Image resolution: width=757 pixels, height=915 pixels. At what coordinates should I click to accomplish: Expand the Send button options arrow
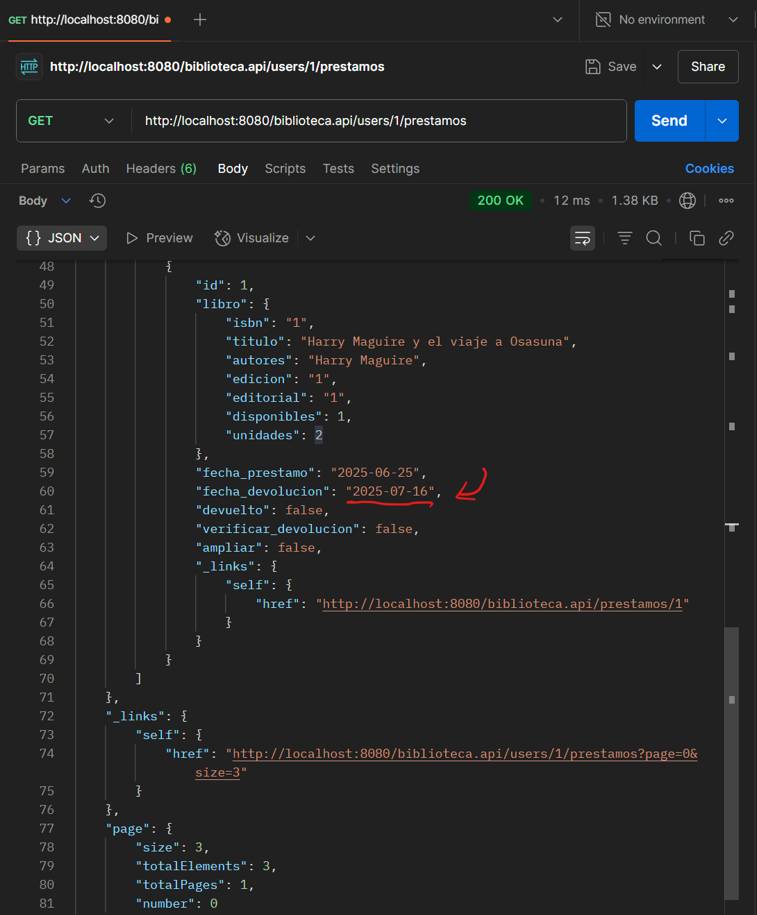722,121
